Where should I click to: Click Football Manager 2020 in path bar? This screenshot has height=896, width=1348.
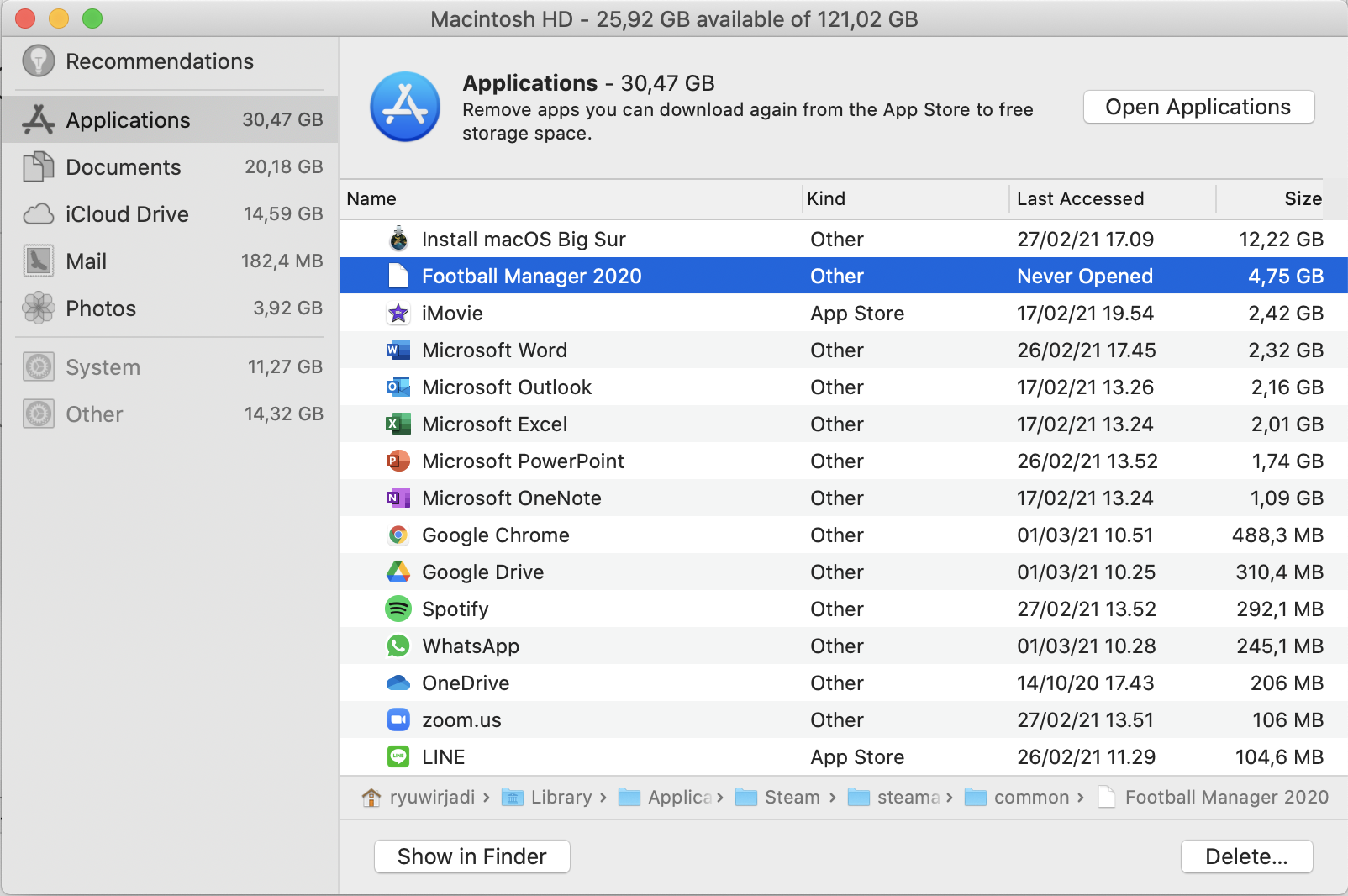(1214, 797)
